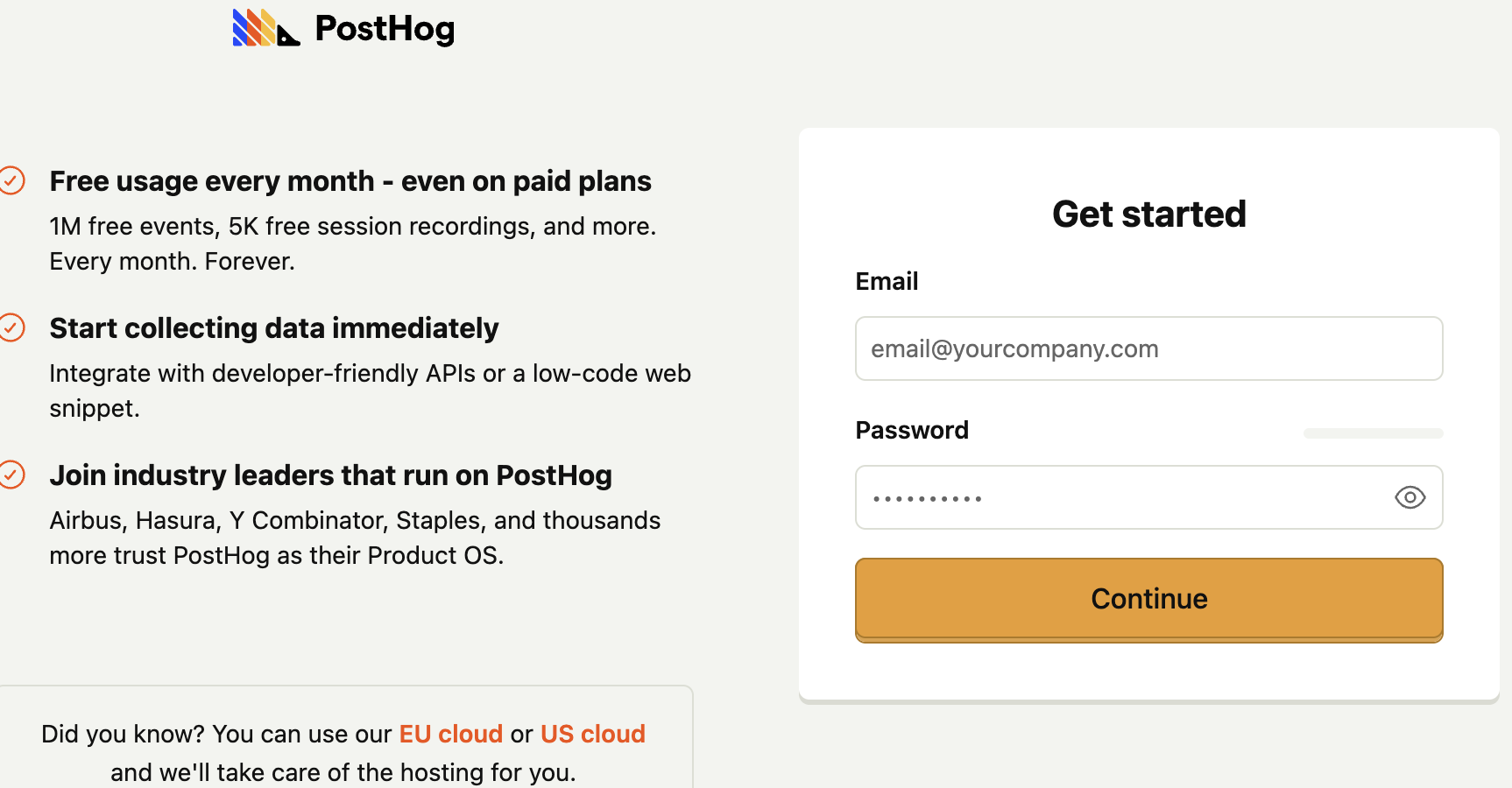The width and height of the screenshot is (1512, 788).
Task: Click inside the email address field
Action: coord(1148,348)
